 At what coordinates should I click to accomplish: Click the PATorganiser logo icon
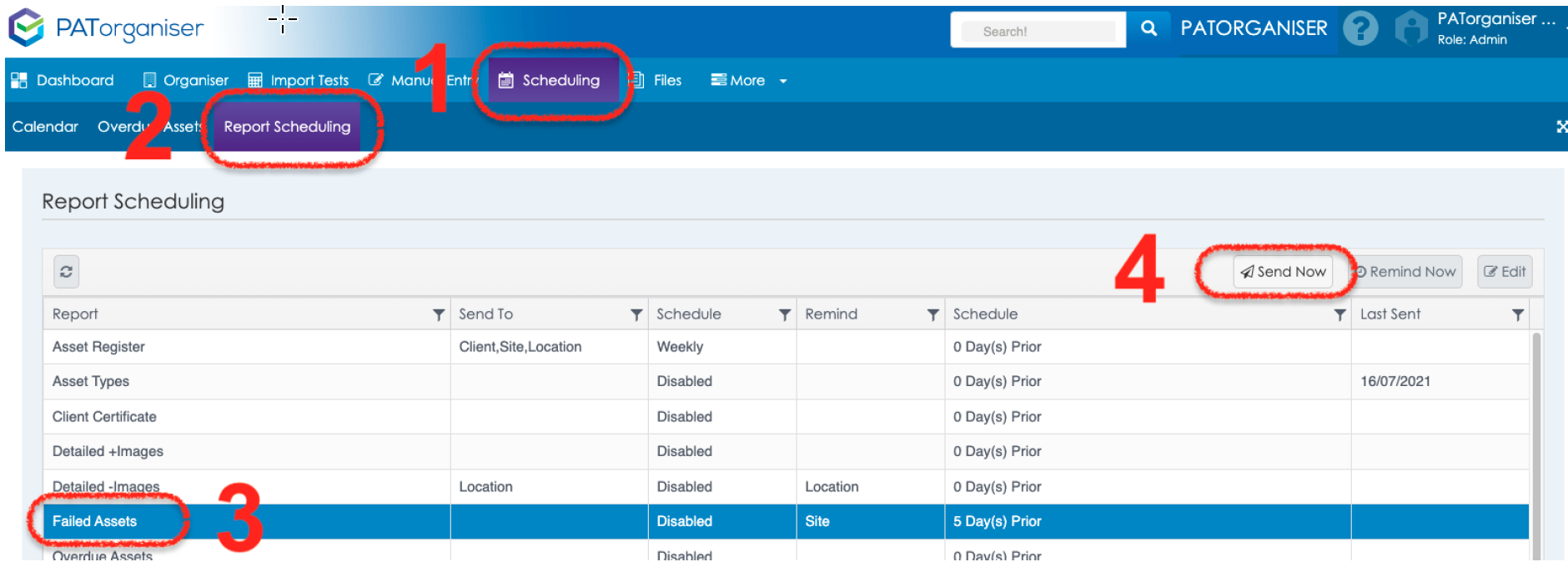[x=26, y=28]
